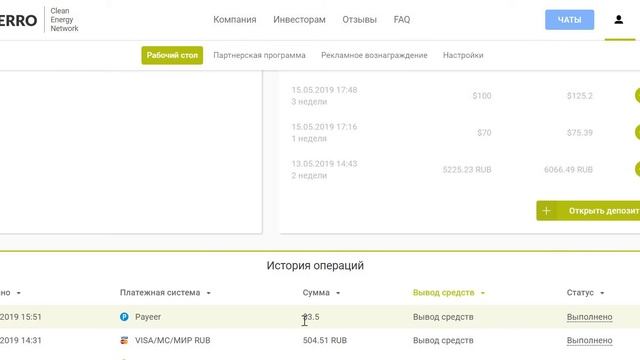640x360 pixels.
Task: Go to Отзывы page
Action: coord(359,20)
